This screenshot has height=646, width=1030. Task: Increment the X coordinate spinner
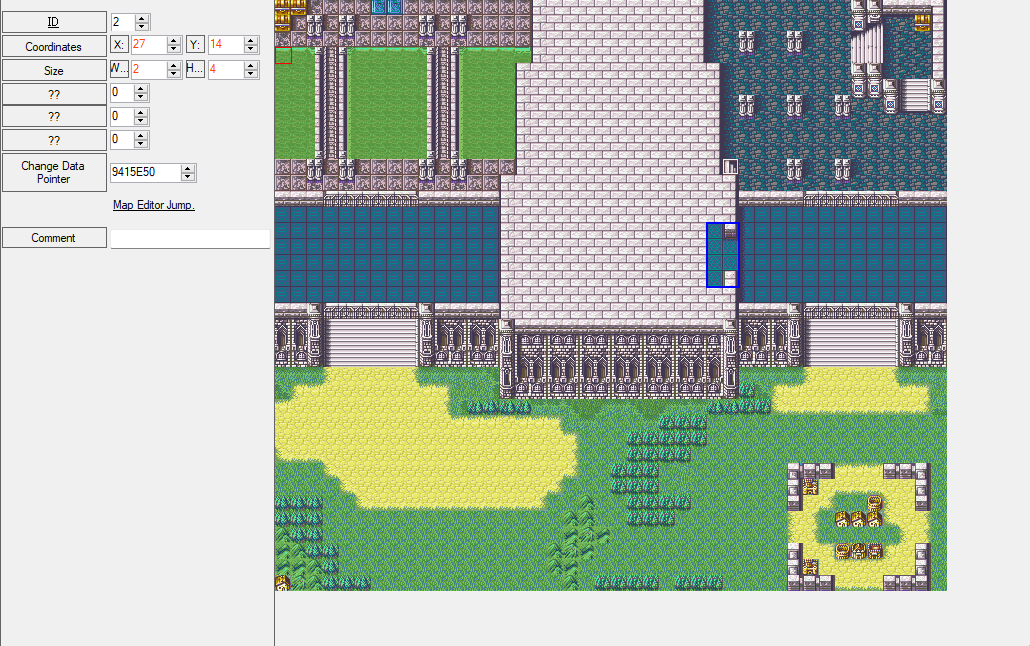click(173, 41)
